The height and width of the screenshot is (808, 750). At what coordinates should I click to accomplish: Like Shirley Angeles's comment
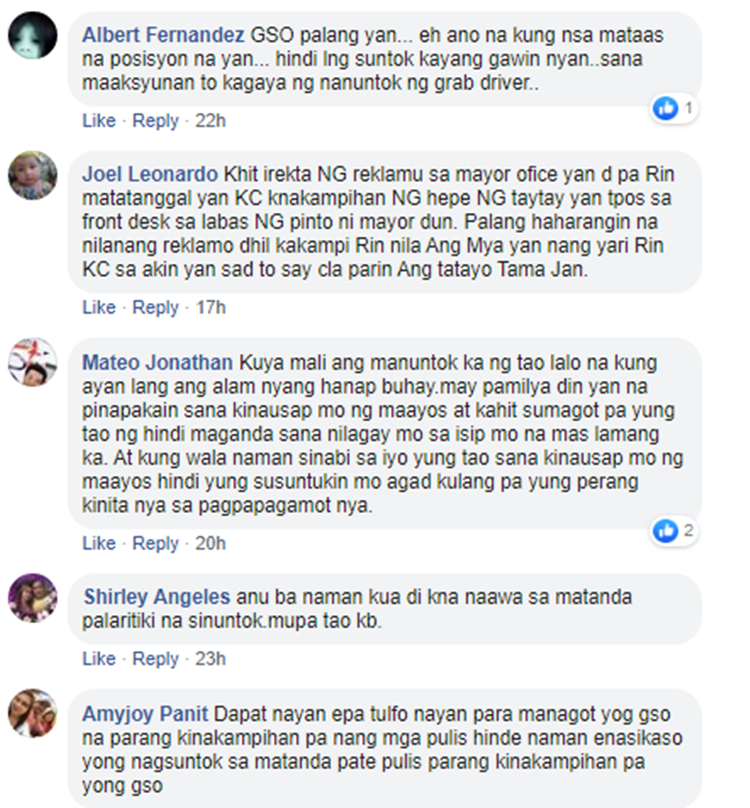coord(99,659)
